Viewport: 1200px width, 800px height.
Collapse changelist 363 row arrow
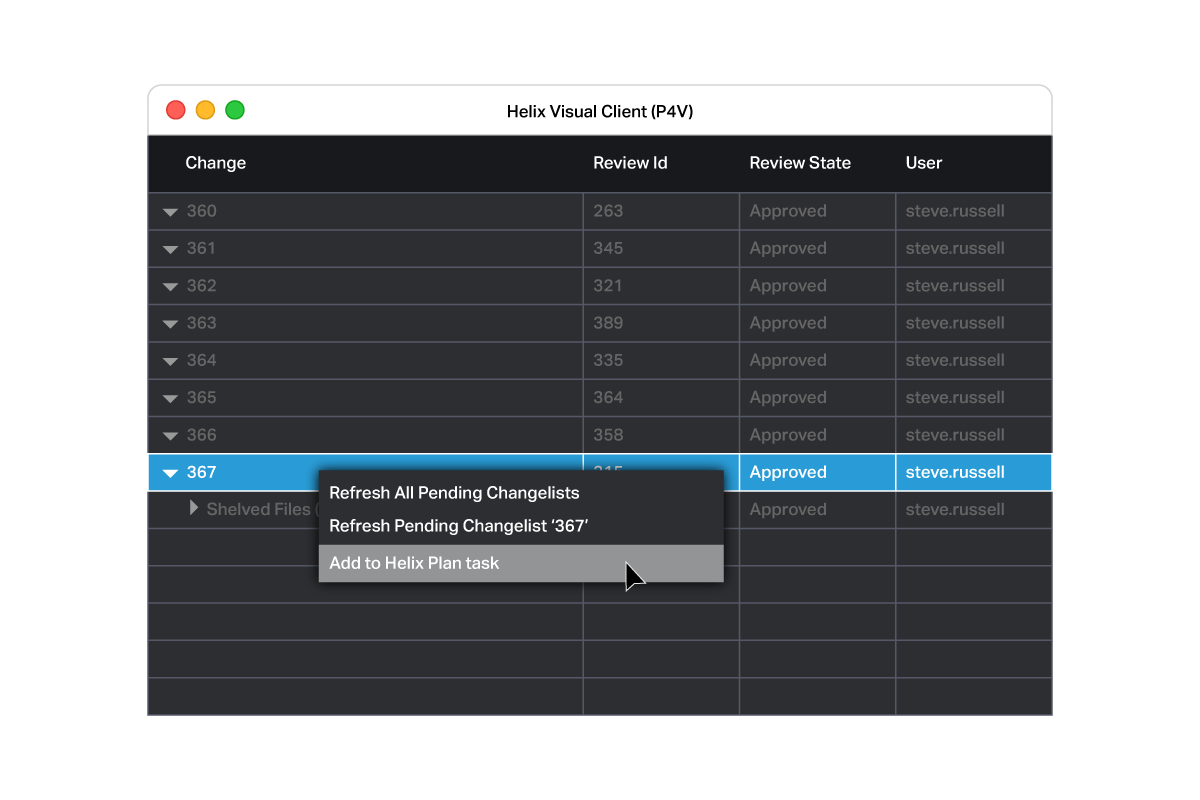[170, 324]
